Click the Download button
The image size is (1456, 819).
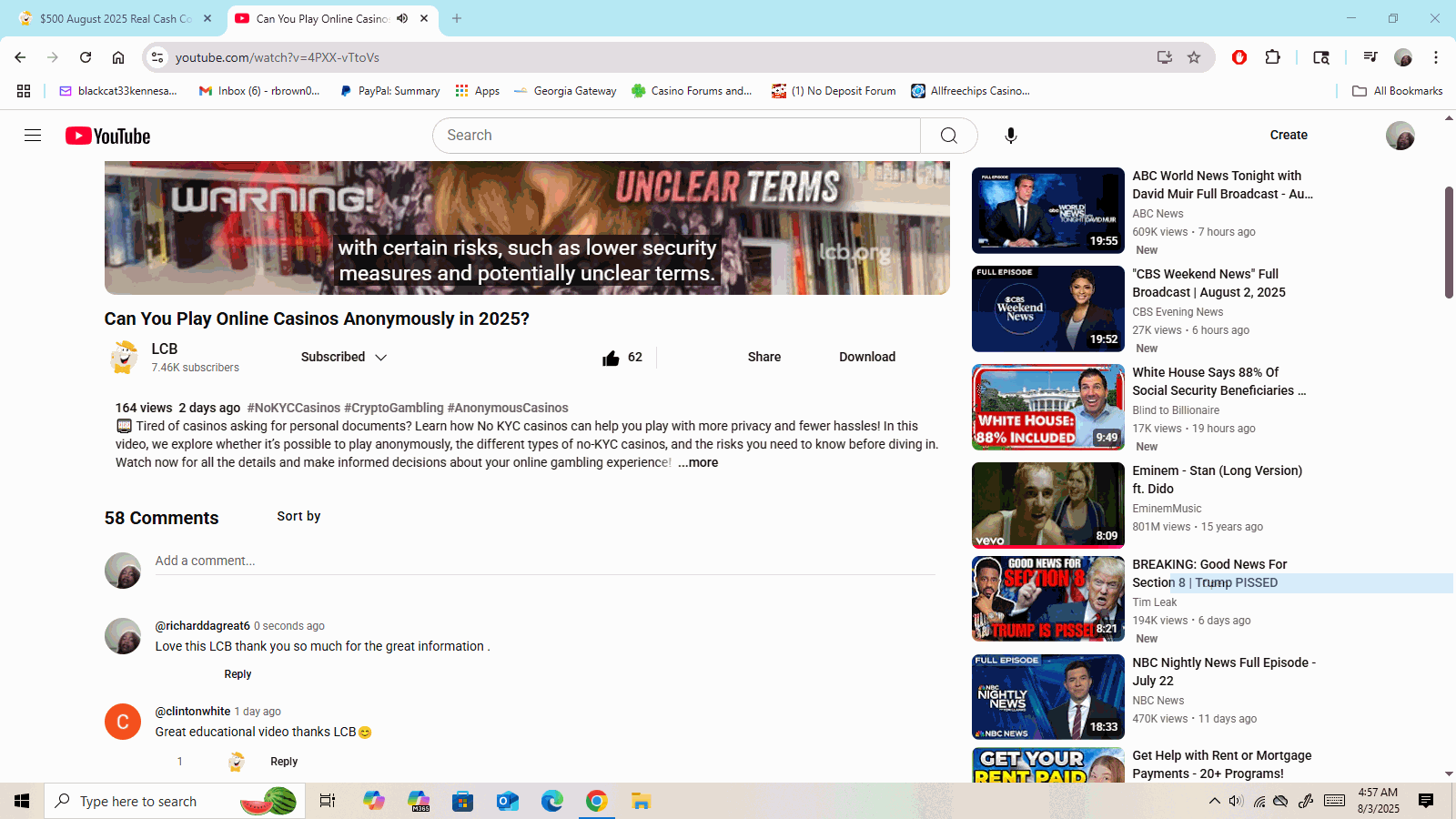coord(866,358)
